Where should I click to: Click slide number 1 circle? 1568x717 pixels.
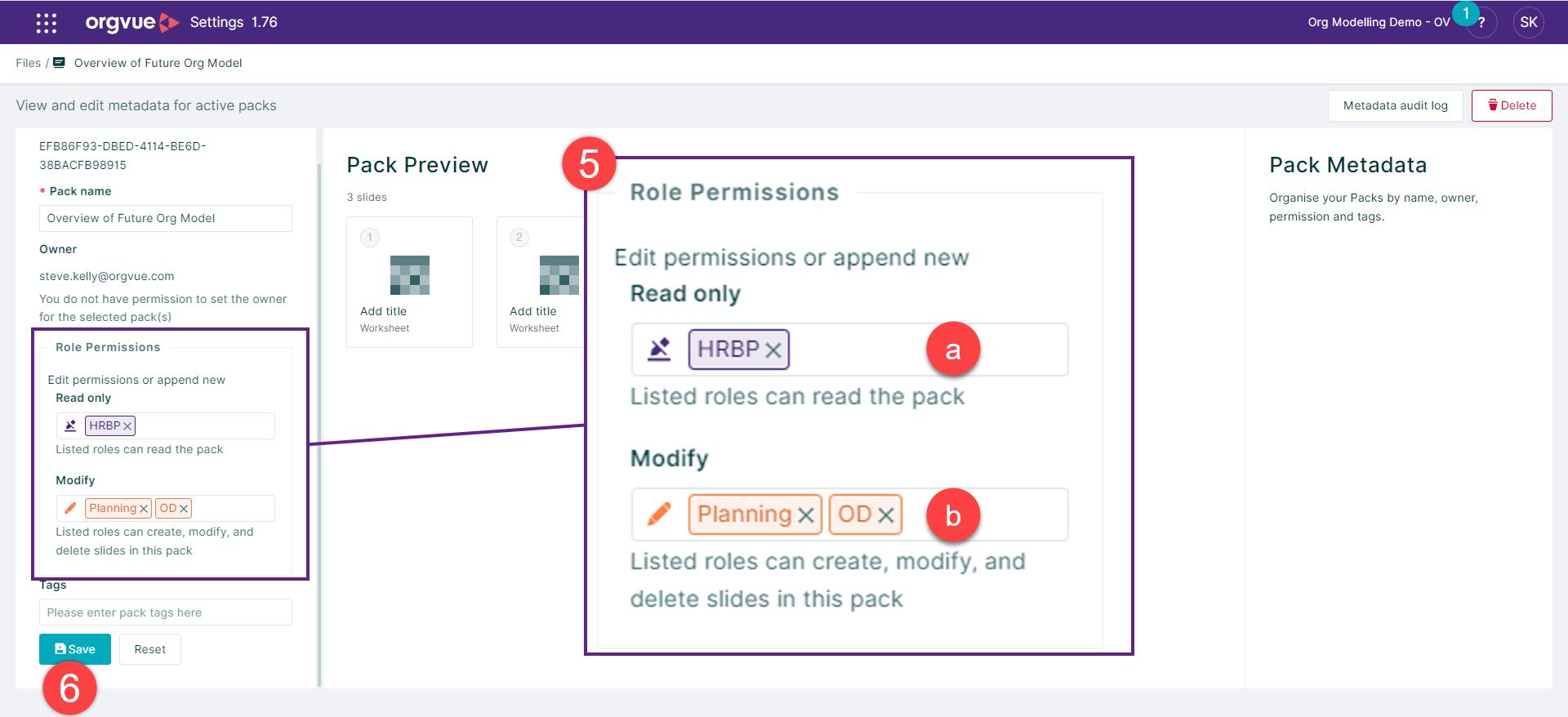(x=370, y=238)
